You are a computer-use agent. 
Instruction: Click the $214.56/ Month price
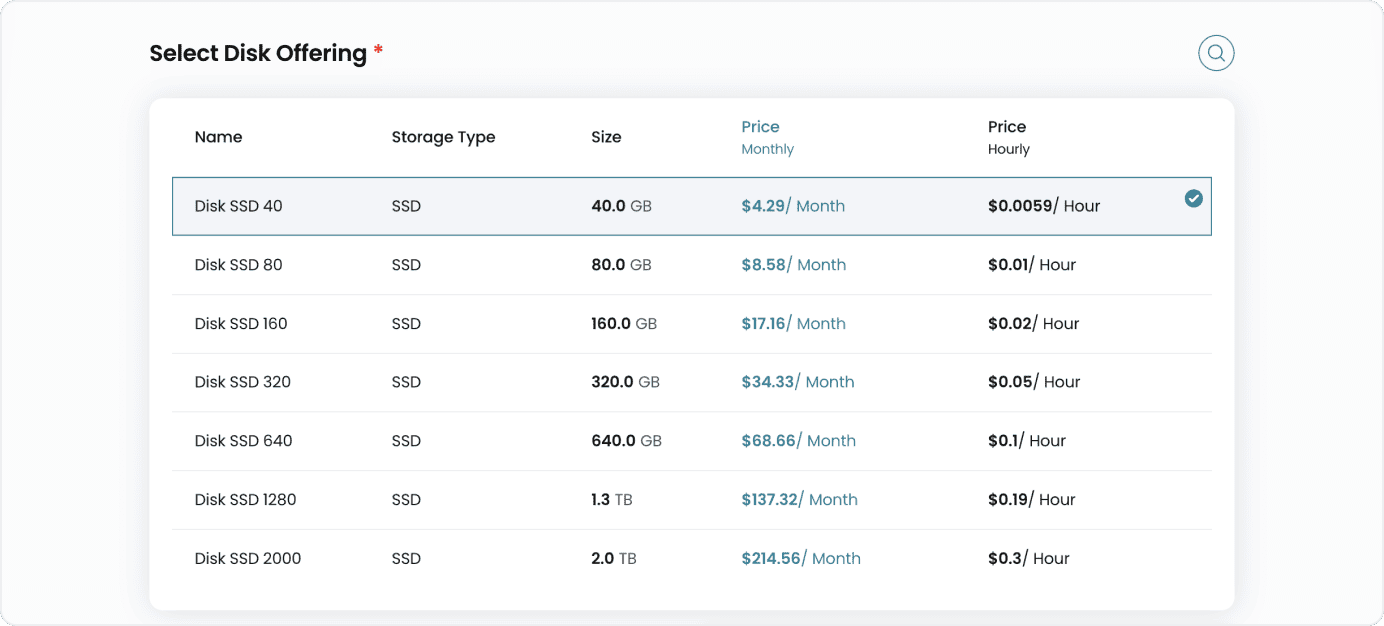(x=800, y=559)
